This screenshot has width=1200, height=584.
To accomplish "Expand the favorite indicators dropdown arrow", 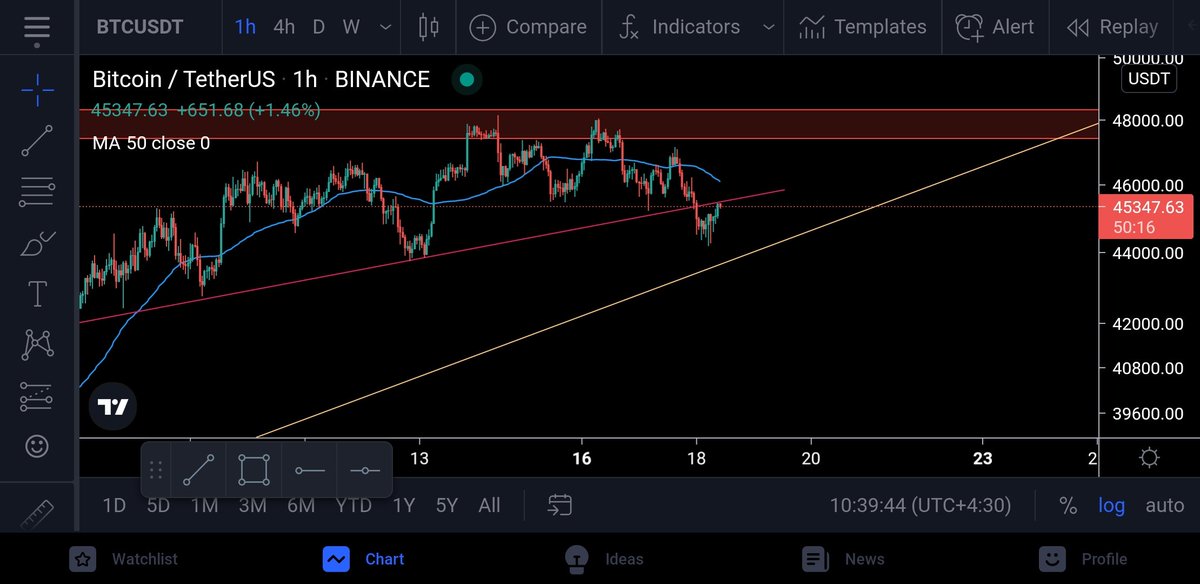I will point(768,27).
